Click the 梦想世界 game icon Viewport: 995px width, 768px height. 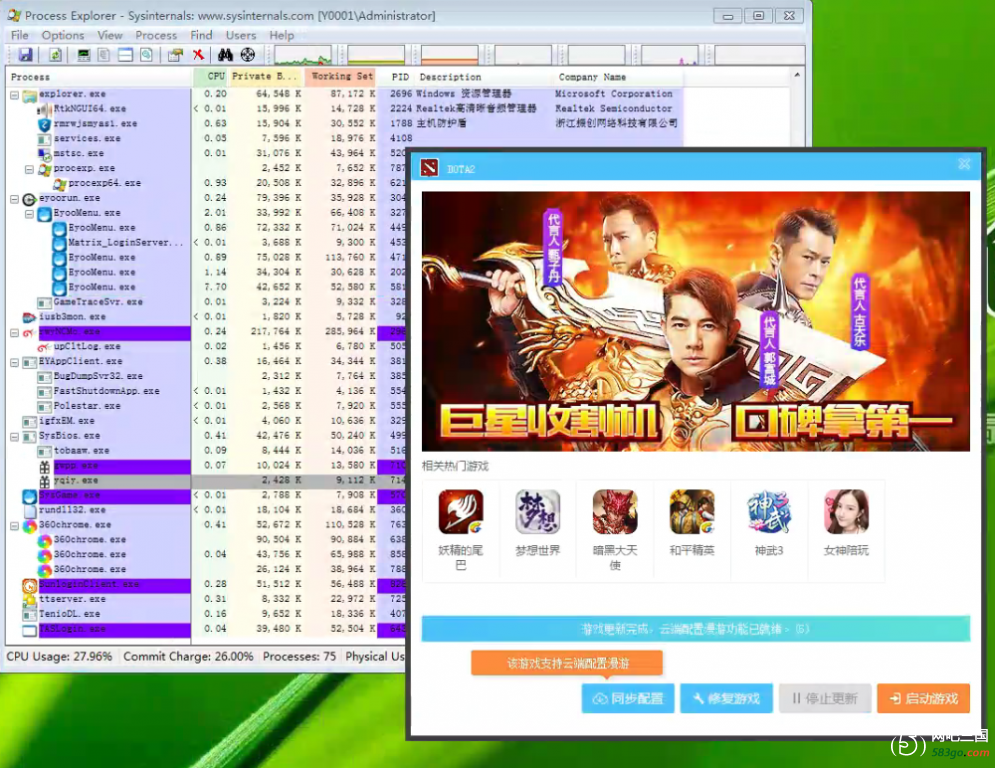[537, 512]
